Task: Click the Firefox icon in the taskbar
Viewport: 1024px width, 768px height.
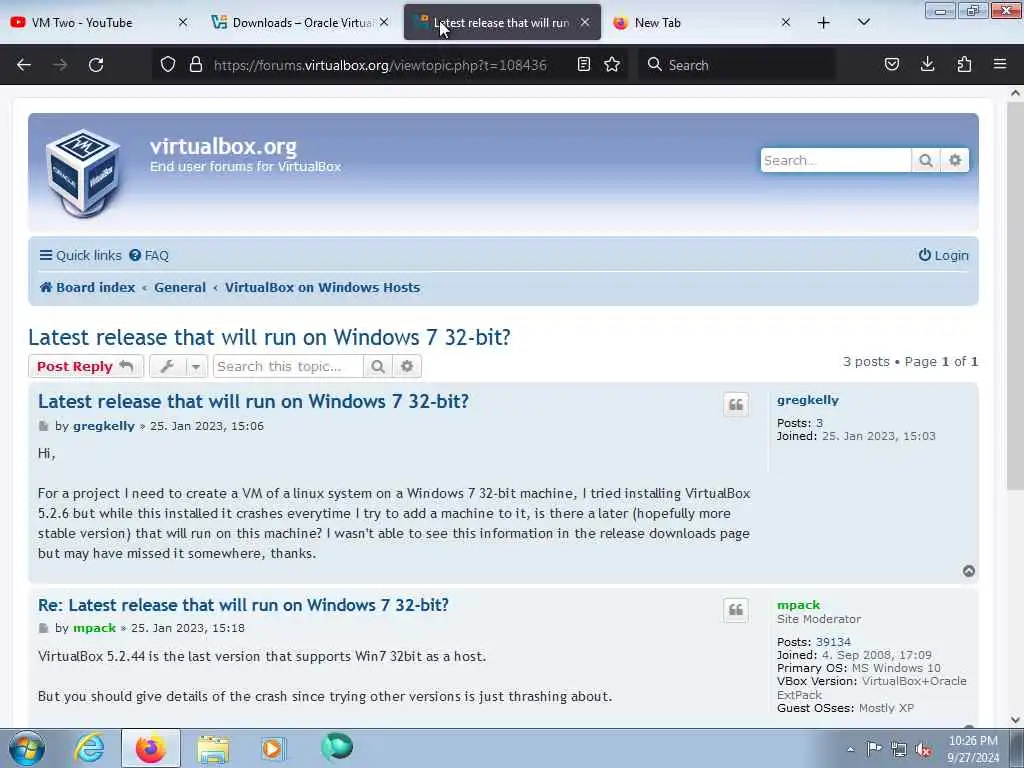Action: pyautogui.click(x=150, y=749)
